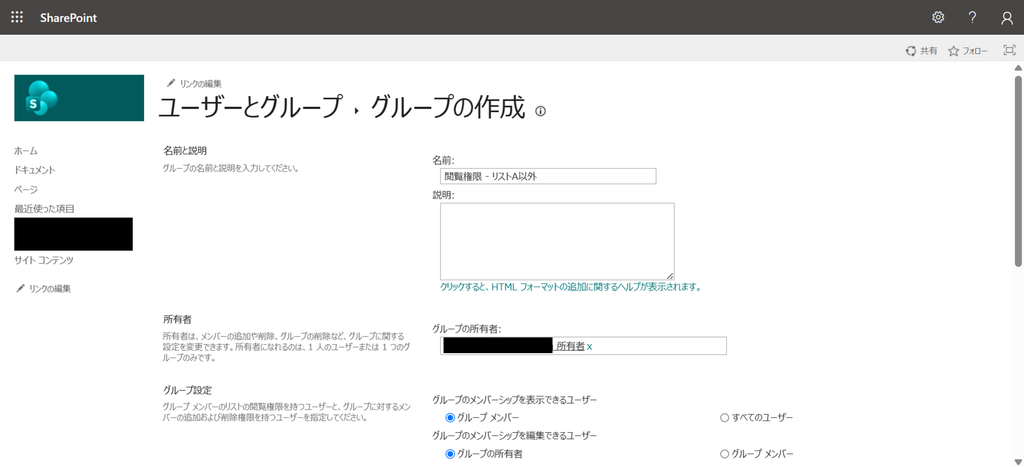Click the 名前 name input field
This screenshot has height=467, width=1024.
click(548, 176)
